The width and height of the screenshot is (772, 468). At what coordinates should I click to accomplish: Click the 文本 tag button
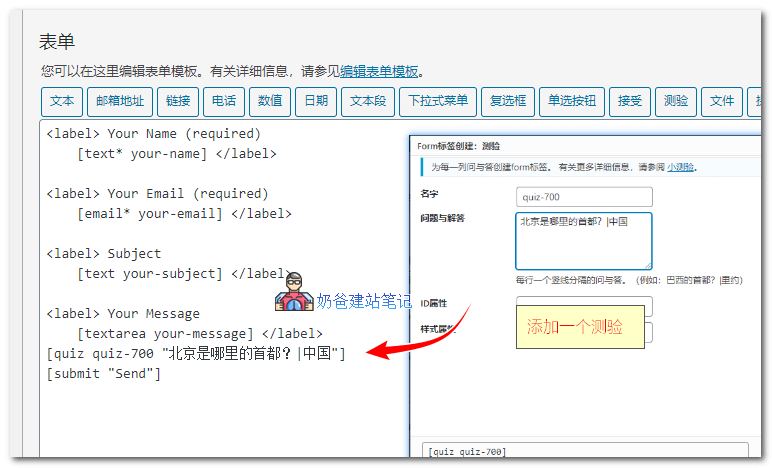pos(62,101)
